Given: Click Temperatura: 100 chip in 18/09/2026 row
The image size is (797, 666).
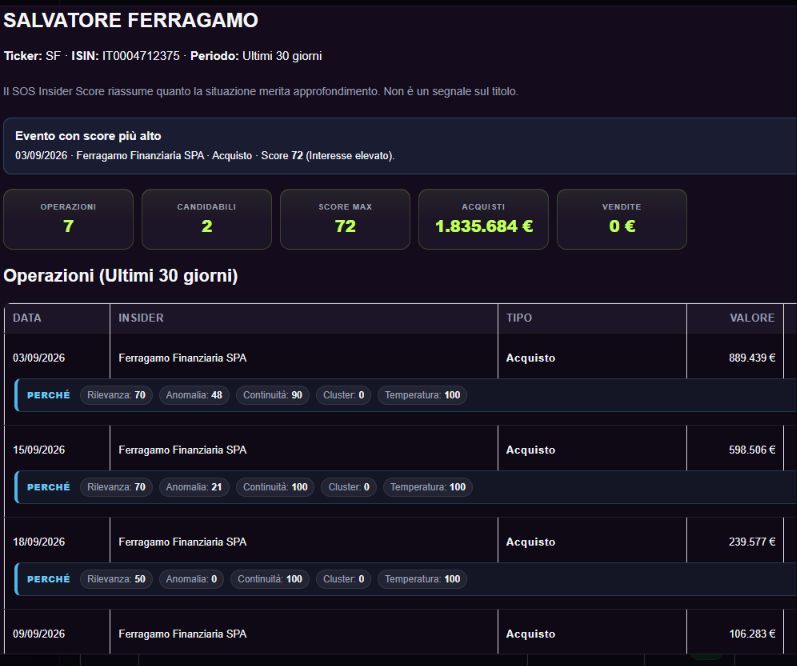Looking at the screenshot, I should 422,579.
